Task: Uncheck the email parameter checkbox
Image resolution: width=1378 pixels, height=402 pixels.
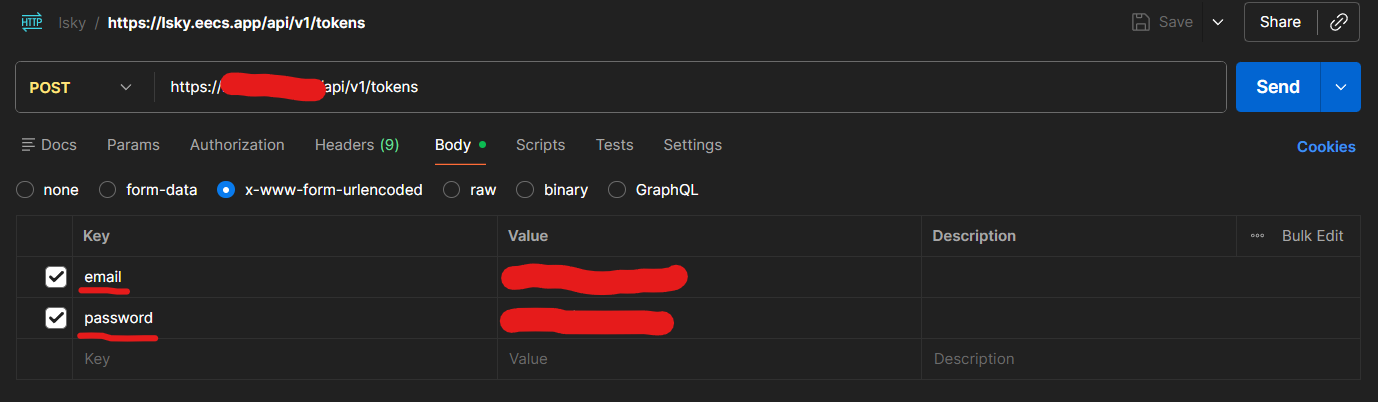Action: (x=56, y=277)
